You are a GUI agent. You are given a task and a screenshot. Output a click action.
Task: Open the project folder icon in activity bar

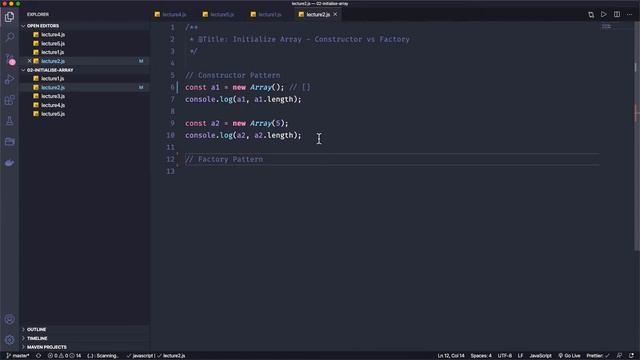(x=9, y=142)
